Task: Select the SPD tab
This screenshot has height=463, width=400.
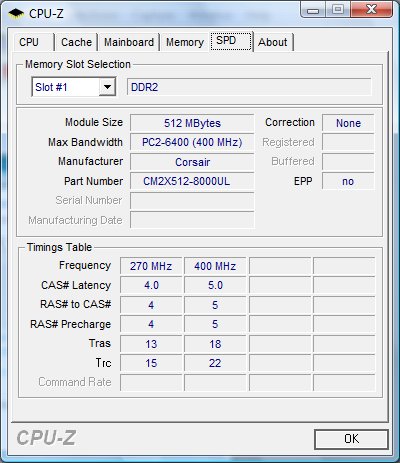Action: pyautogui.click(x=231, y=41)
